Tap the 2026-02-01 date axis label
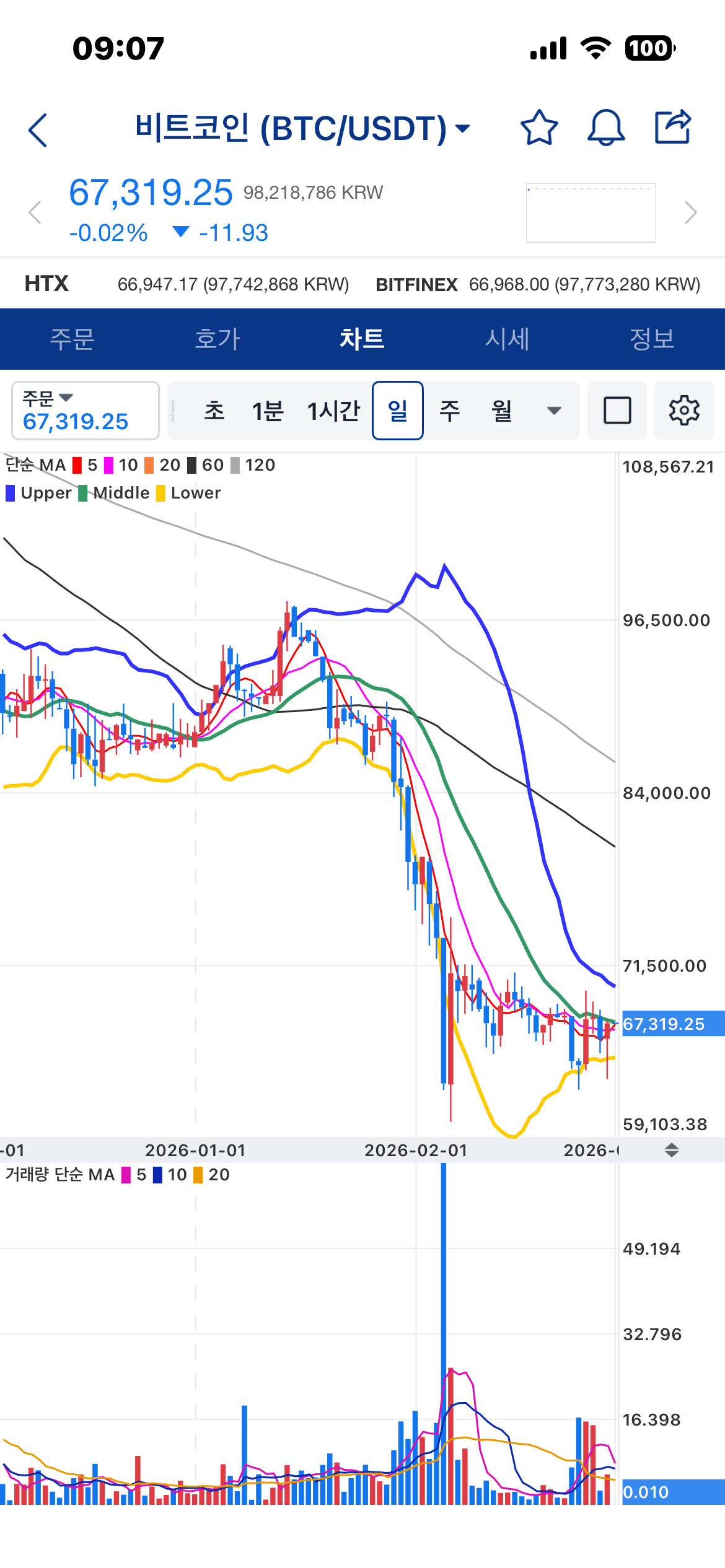Viewport: 725px width, 1568px height. [x=416, y=1151]
